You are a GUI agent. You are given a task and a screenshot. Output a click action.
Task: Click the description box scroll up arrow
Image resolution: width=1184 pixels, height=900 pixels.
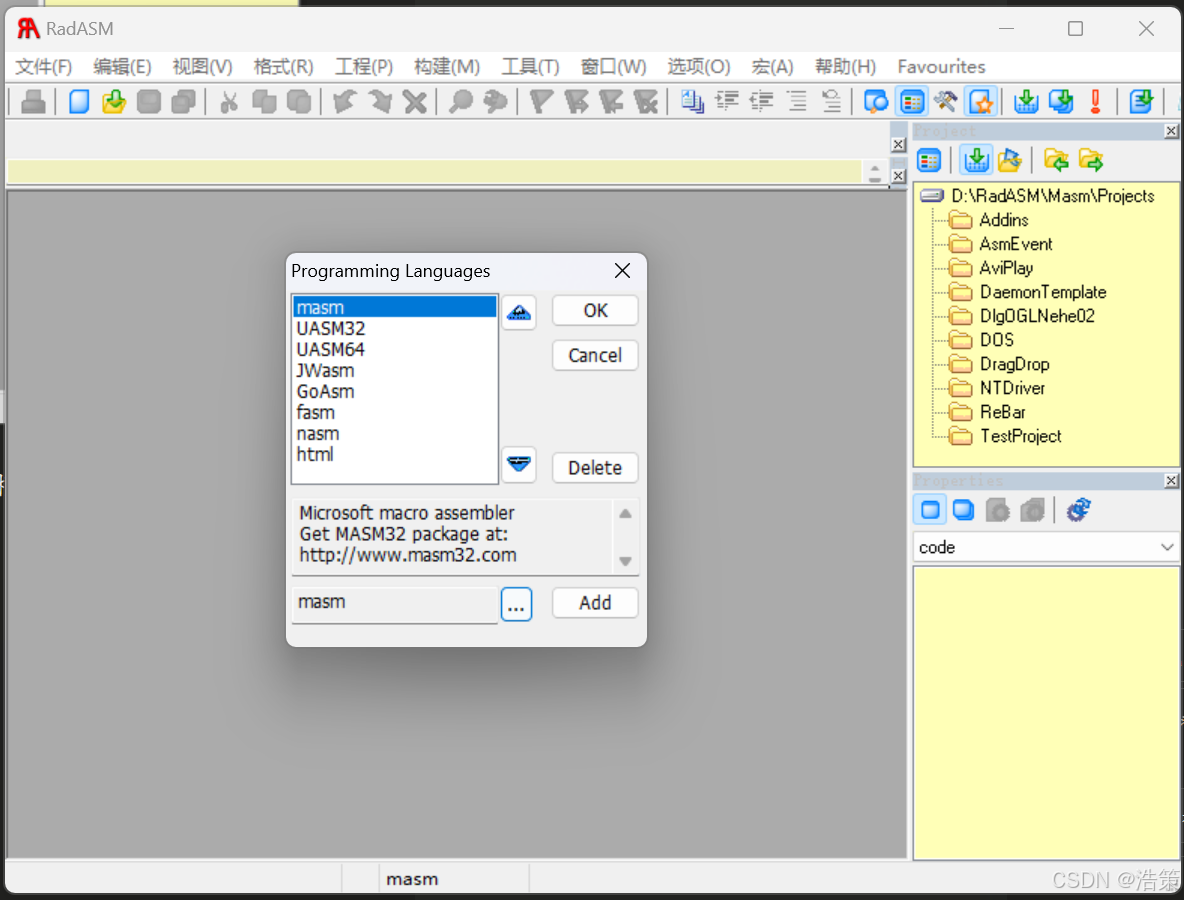625,513
